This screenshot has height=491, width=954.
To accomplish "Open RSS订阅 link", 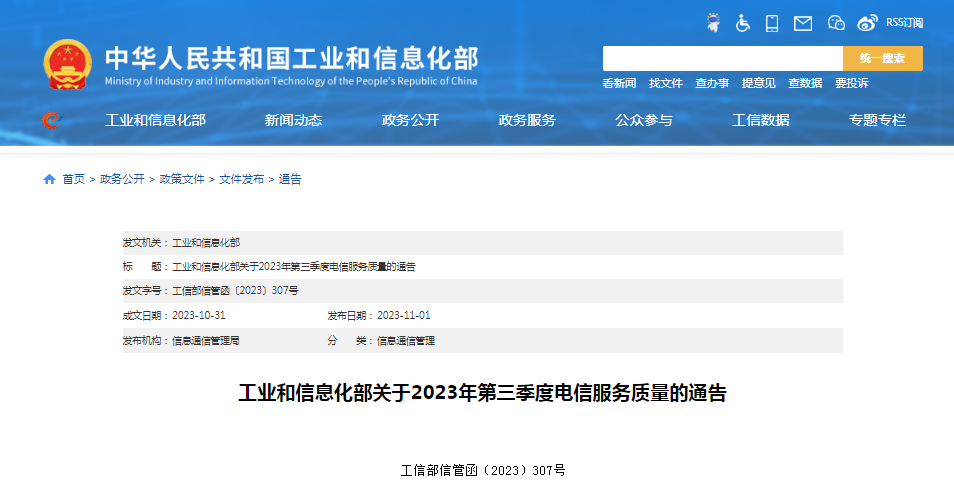I will point(904,23).
